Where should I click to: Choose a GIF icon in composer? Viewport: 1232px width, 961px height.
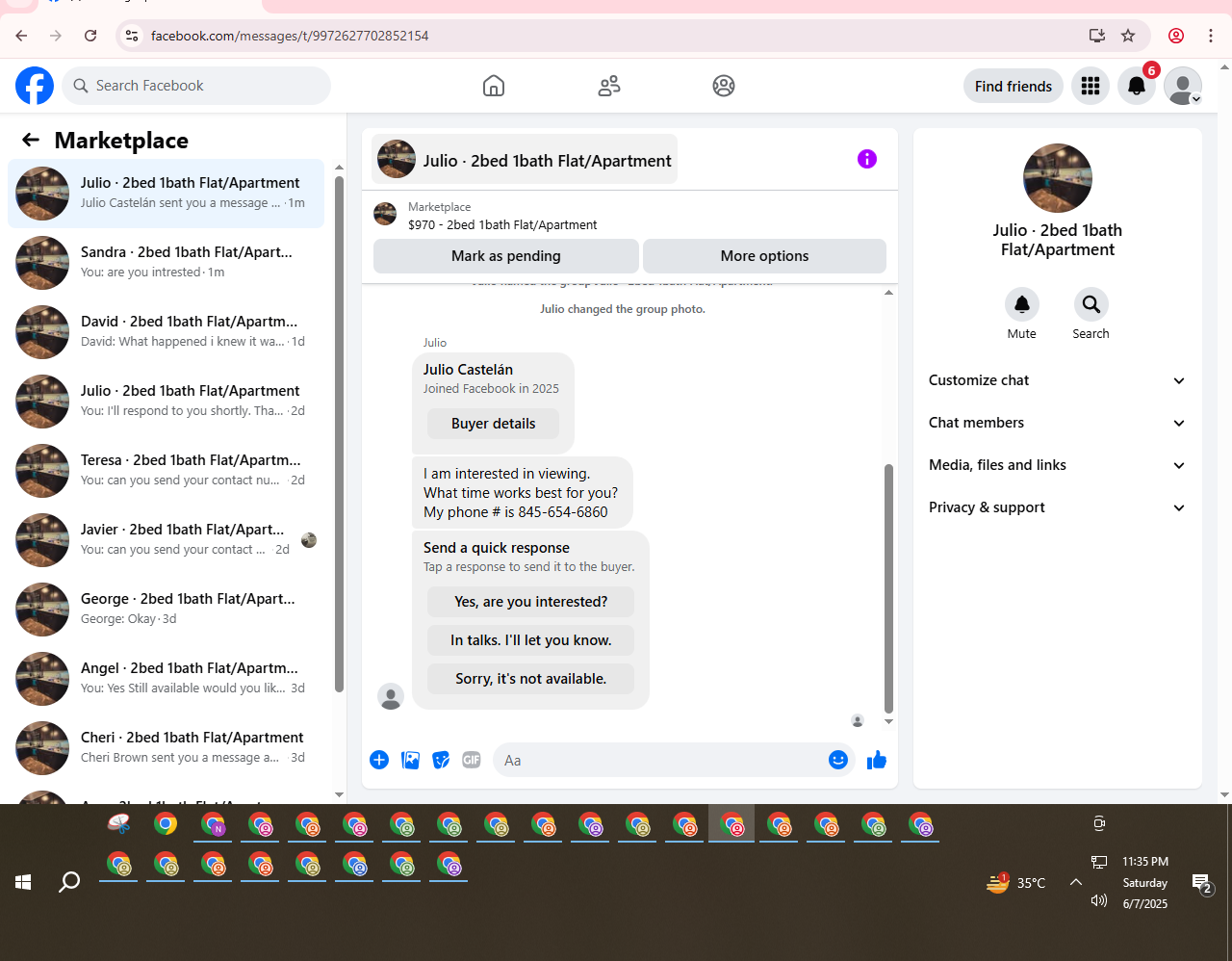tap(472, 760)
